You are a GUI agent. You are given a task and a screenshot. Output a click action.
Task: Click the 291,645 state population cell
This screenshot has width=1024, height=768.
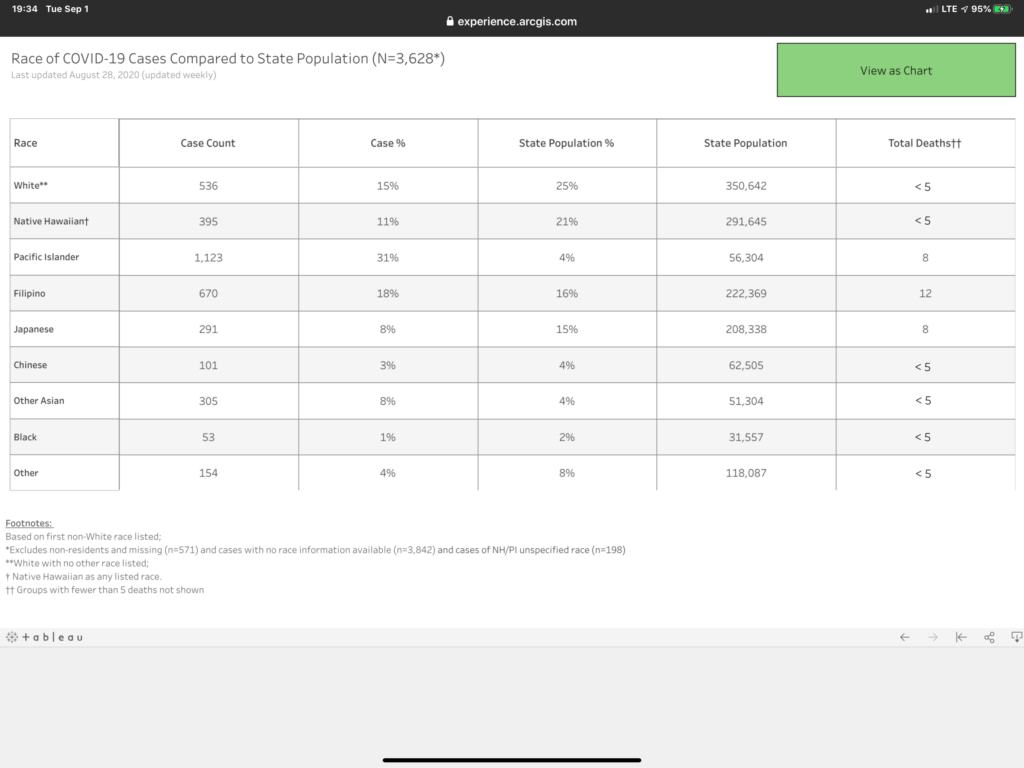(x=746, y=222)
